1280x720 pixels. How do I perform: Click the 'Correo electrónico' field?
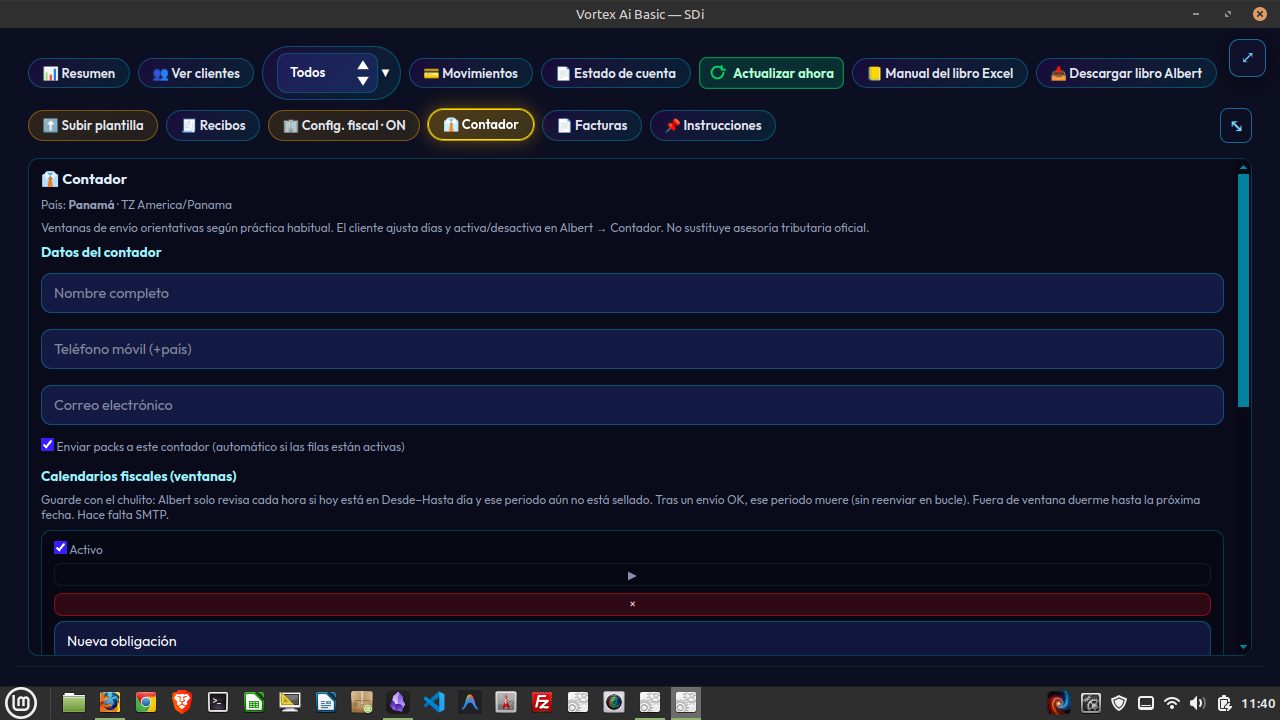pos(632,405)
